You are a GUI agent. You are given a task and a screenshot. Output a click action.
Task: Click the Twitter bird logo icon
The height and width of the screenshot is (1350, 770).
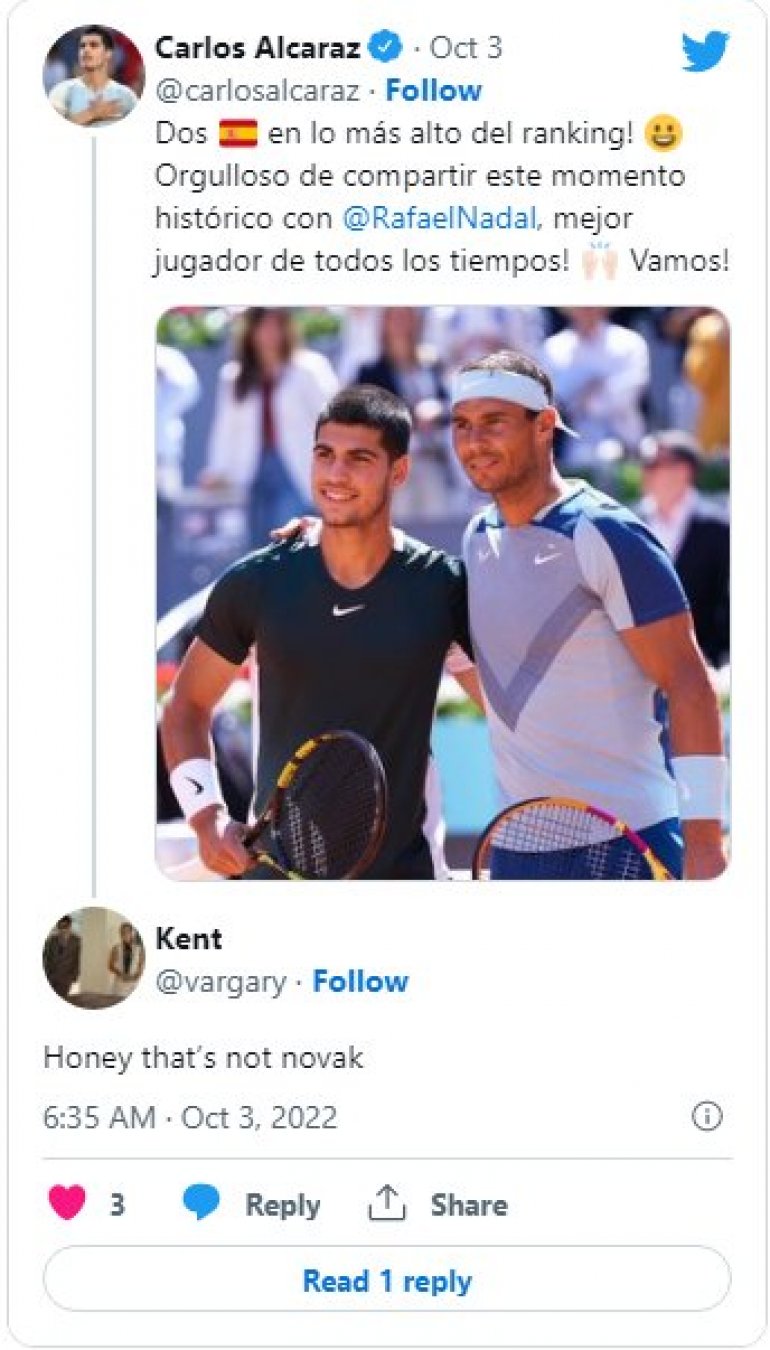(x=705, y=51)
